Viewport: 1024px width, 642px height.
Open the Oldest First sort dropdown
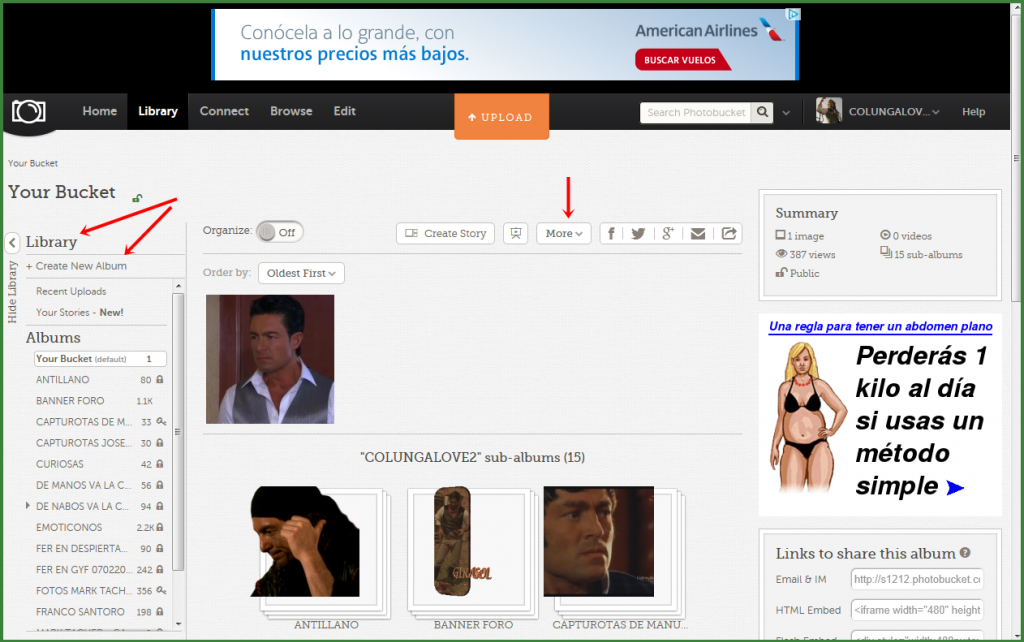coord(301,273)
